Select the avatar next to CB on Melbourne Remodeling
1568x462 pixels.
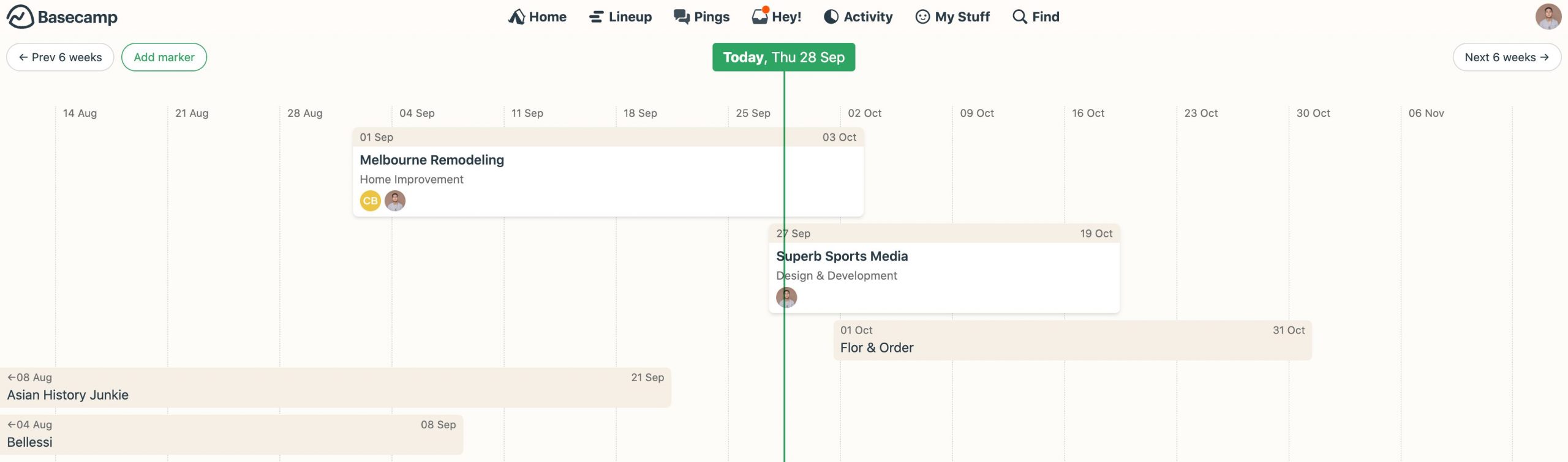pos(396,200)
